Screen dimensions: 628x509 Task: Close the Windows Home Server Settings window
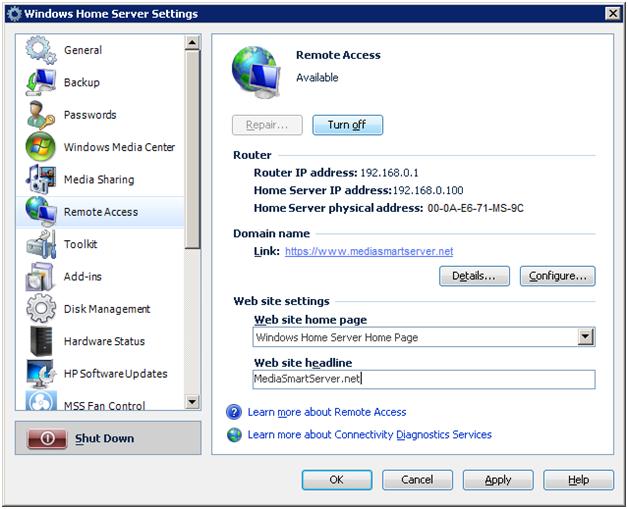tap(613, 14)
